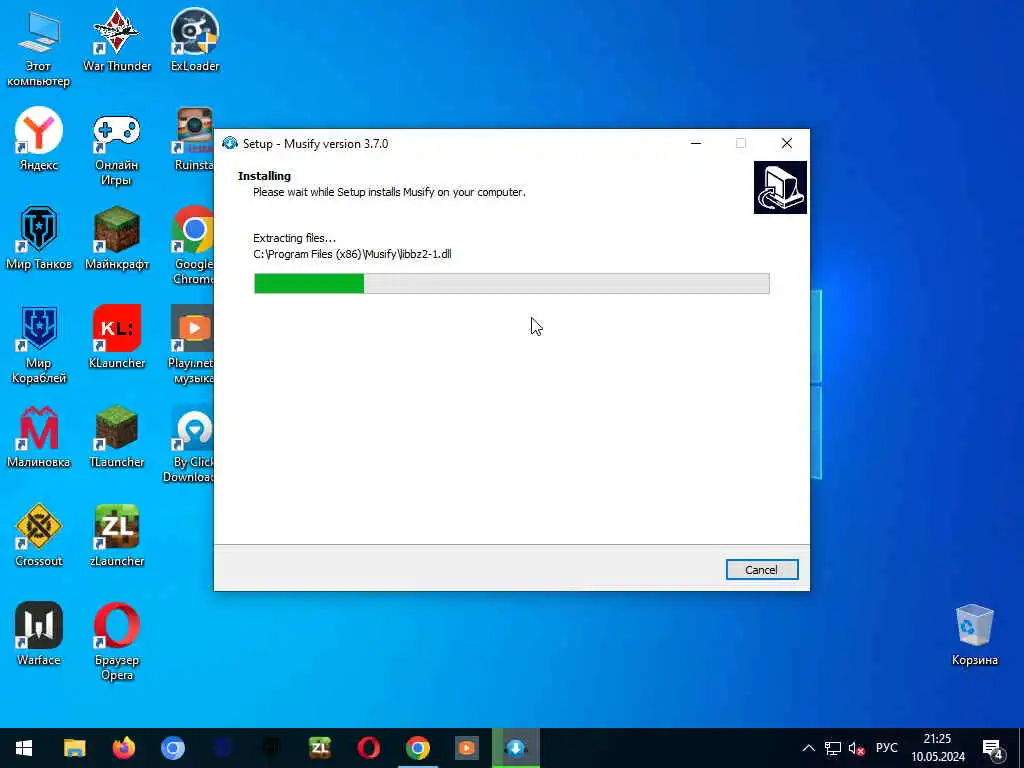Select the KLauncher desktop shortcut
The height and width of the screenshot is (768, 1024).
117,337
